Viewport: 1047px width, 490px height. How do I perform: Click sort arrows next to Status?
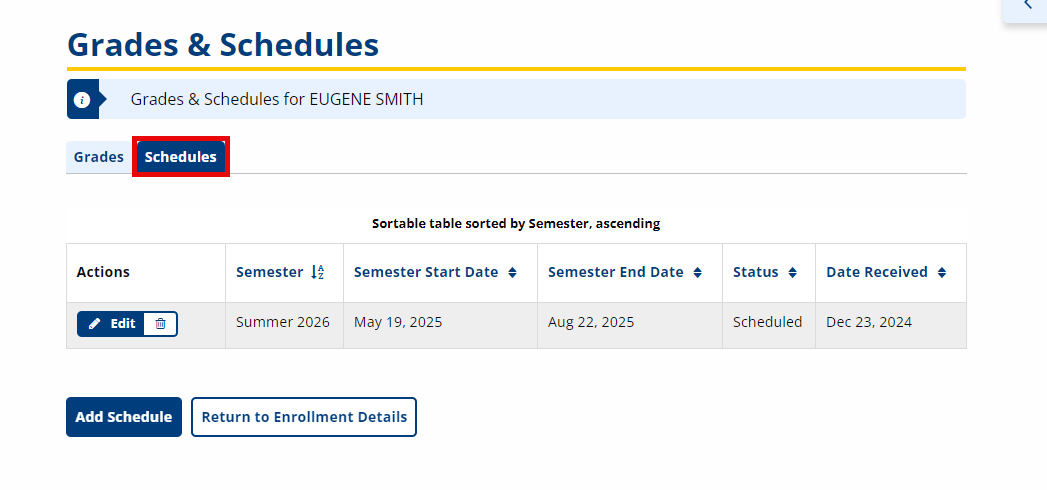coord(793,272)
